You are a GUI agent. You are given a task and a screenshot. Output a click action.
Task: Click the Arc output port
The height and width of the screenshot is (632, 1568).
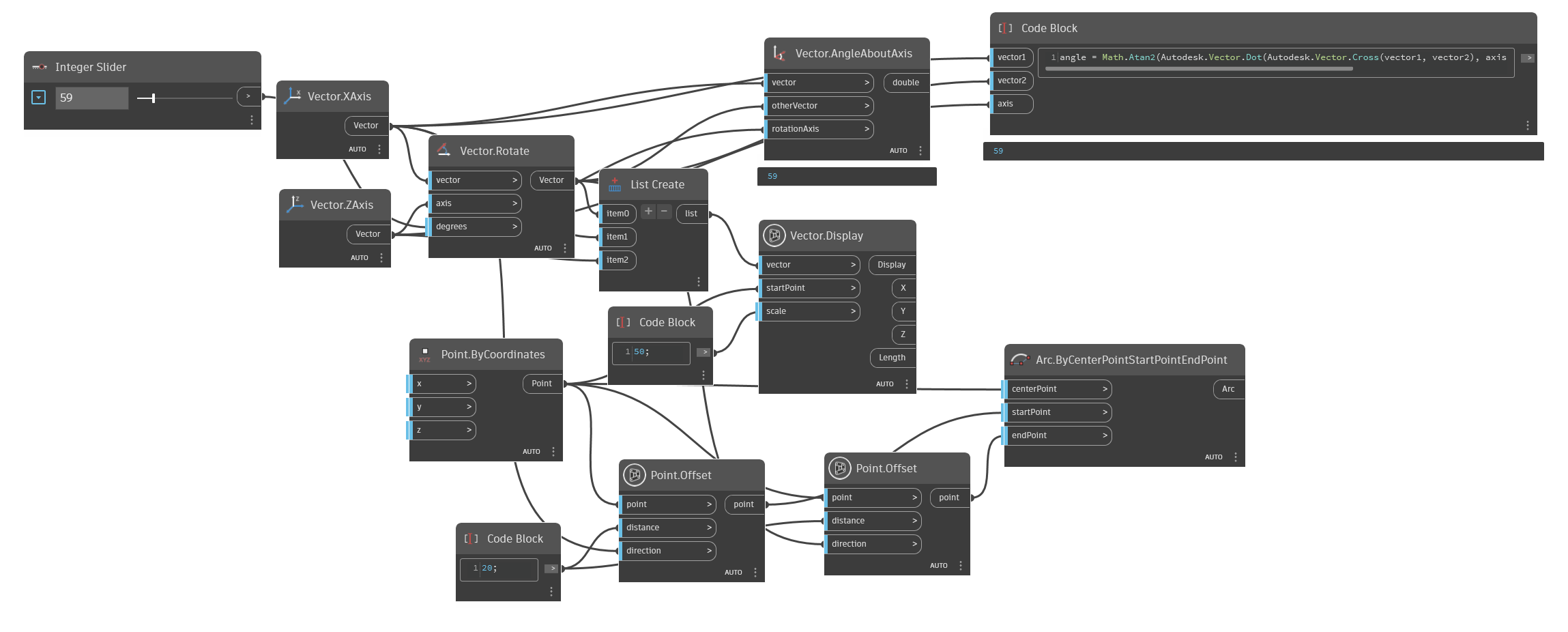tap(1228, 389)
